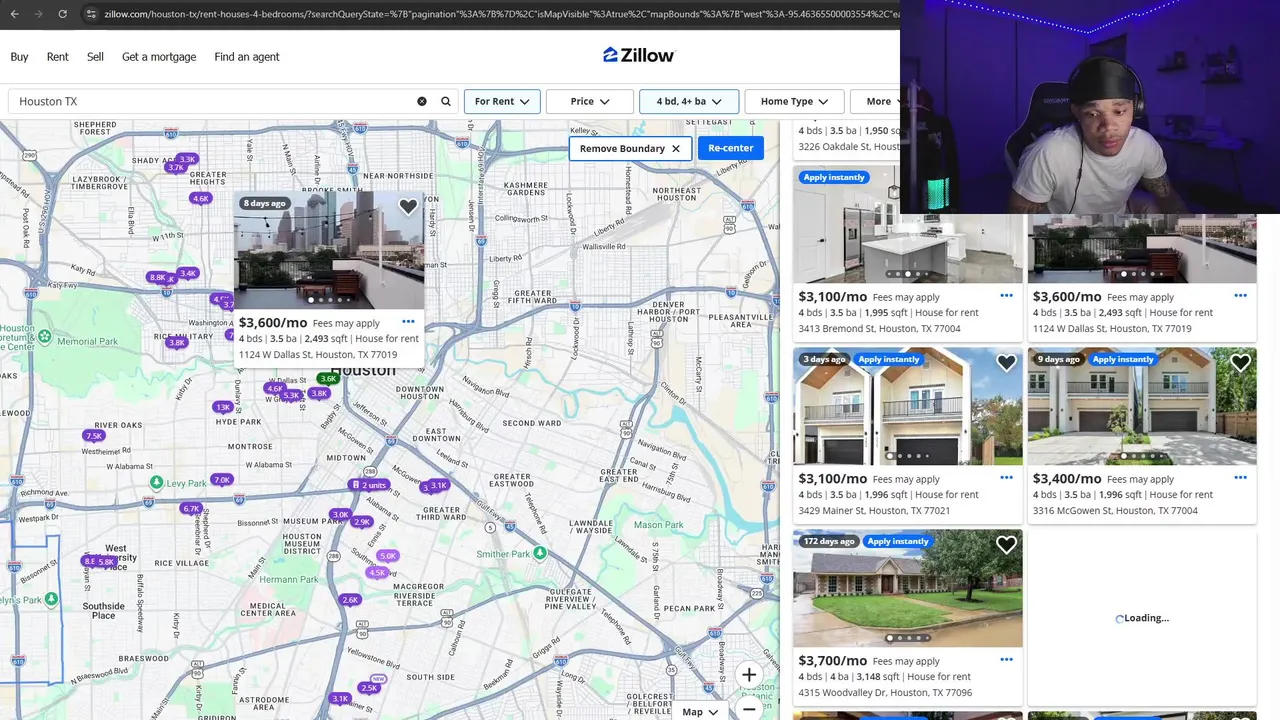Save the 3429 Mainer St listing
The height and width of the screenshot is (720, 1280).
pyautogui.click(x=1006, y=363)
